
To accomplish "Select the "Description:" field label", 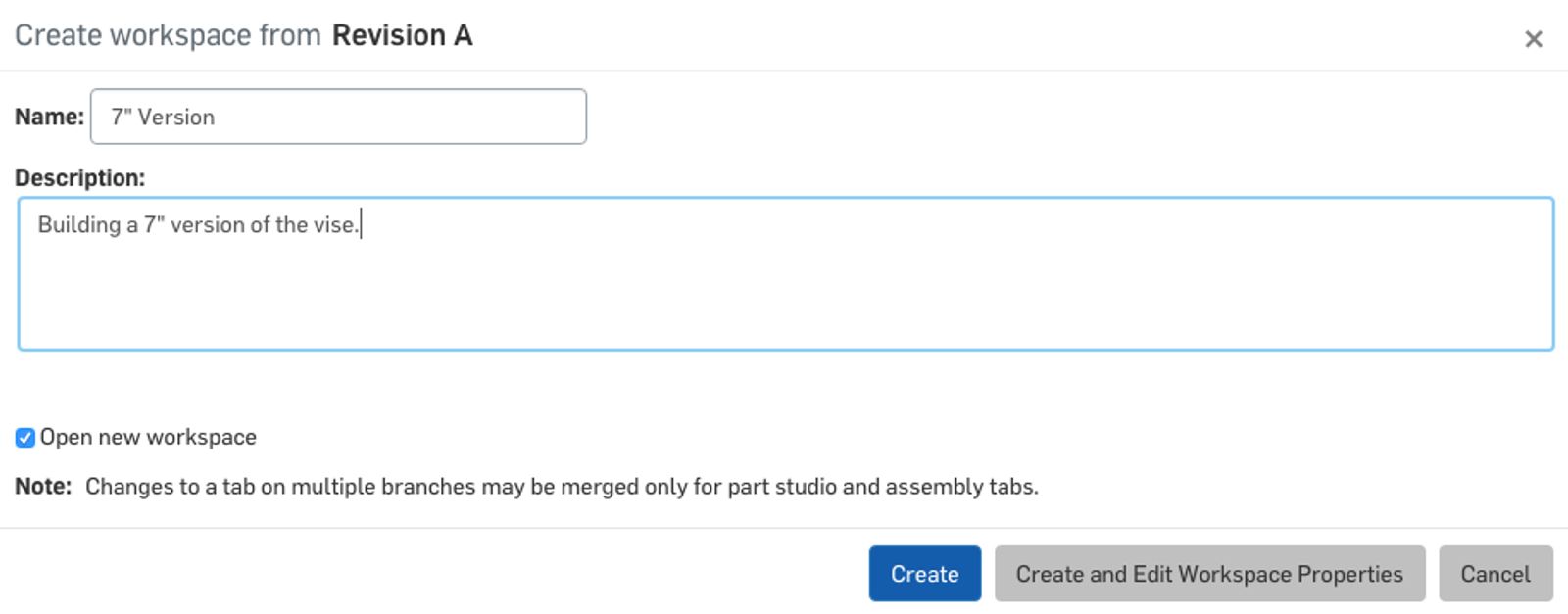I will [79, 178].
